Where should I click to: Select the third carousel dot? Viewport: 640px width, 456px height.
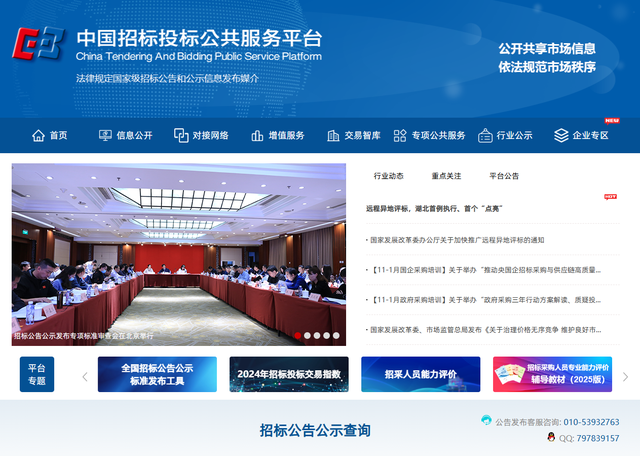[317, 336]
